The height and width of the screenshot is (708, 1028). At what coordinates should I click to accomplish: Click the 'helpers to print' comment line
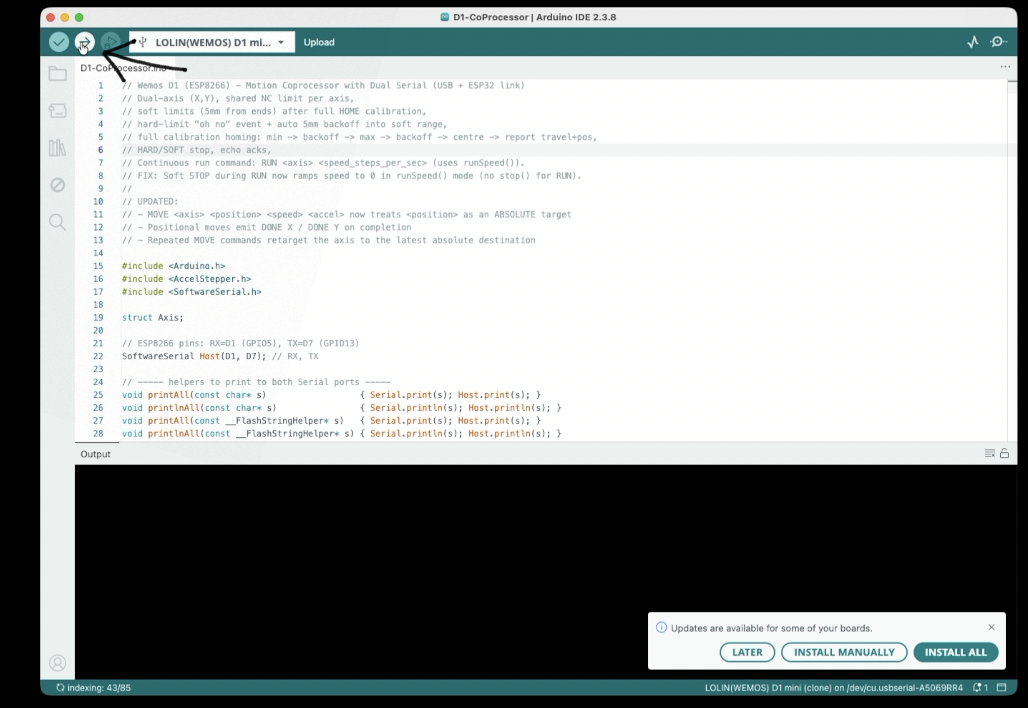256,382
